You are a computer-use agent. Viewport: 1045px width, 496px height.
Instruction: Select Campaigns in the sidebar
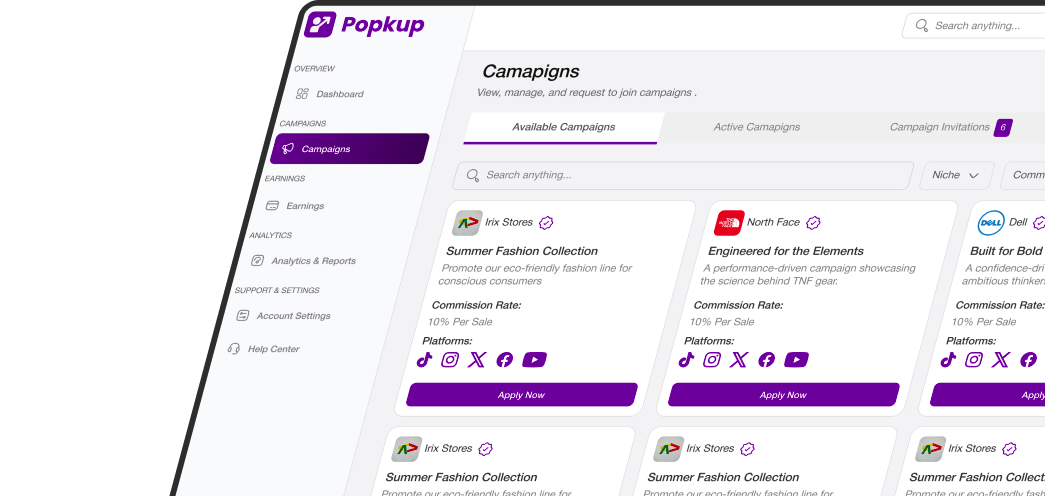pos(349,149)
